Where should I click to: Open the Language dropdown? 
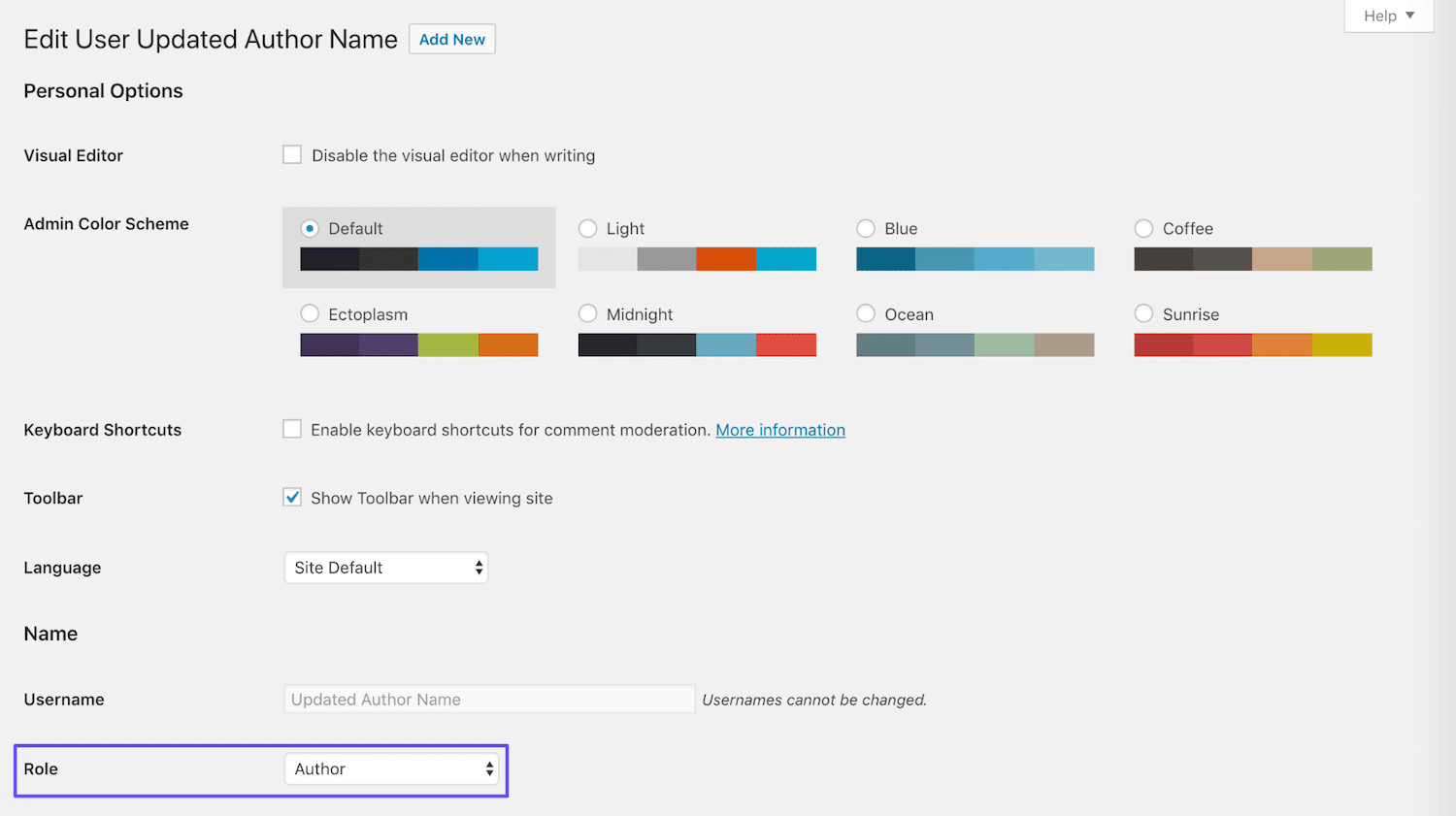385,568
